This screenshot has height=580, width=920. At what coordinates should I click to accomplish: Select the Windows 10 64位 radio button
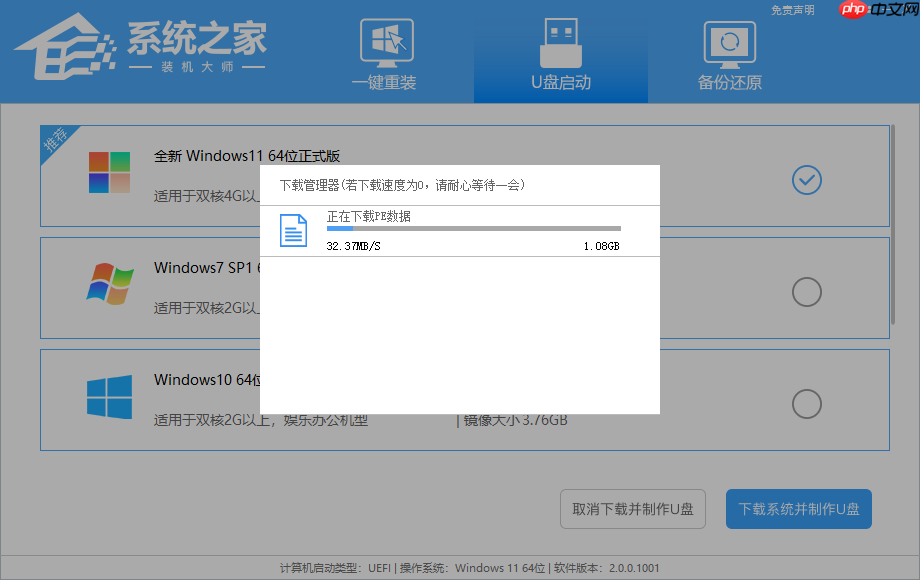pyautogui.click(x=806, y=404)
